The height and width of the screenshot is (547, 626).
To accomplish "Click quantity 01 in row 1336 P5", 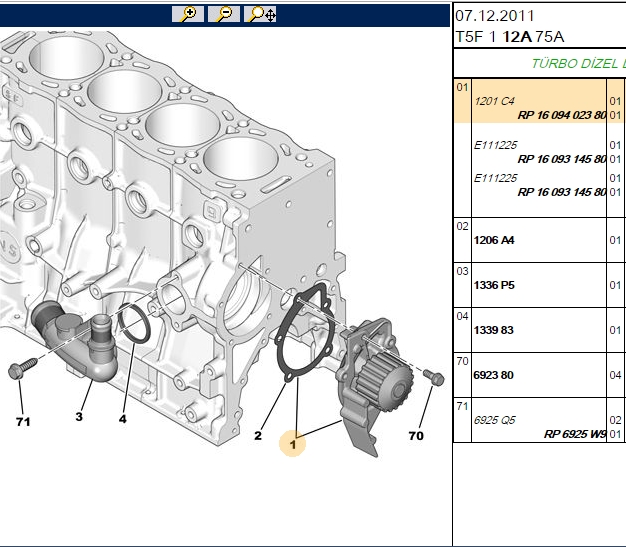I will click(x=615, y=285).
